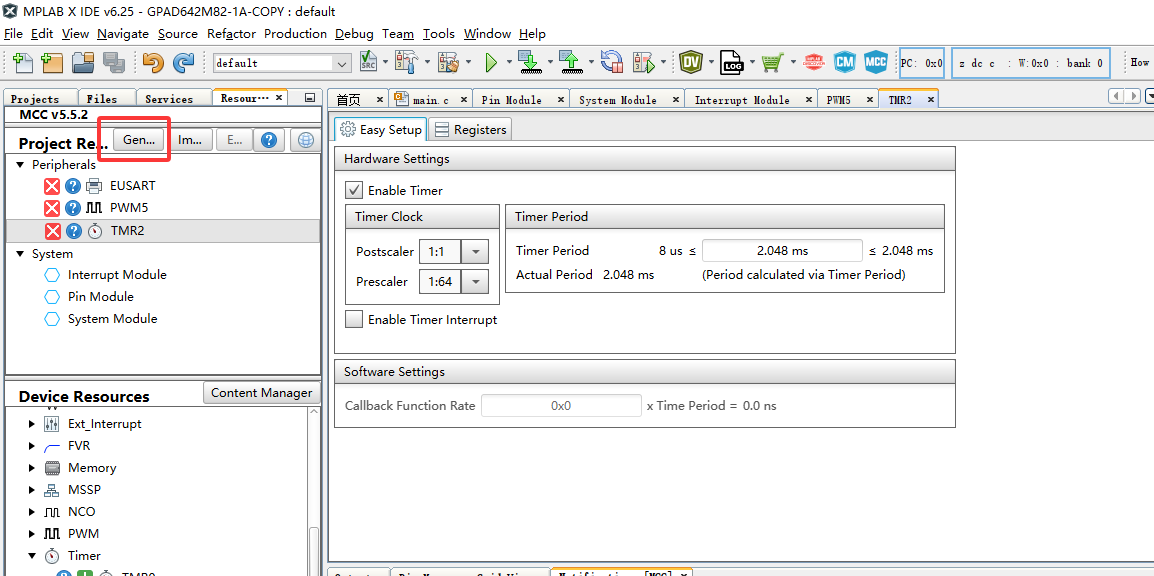1154x576 pixels.
Task: Click the New File toolbar icon
Action: point(22,63)
